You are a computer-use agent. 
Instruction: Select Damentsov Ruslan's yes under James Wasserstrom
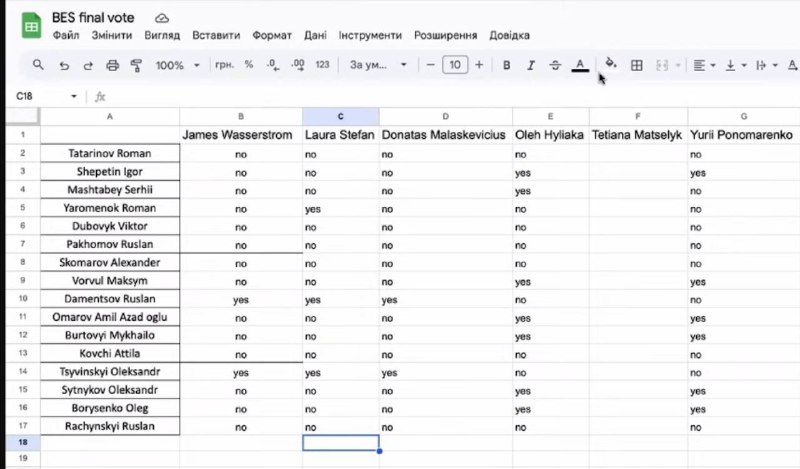point(241,299)
